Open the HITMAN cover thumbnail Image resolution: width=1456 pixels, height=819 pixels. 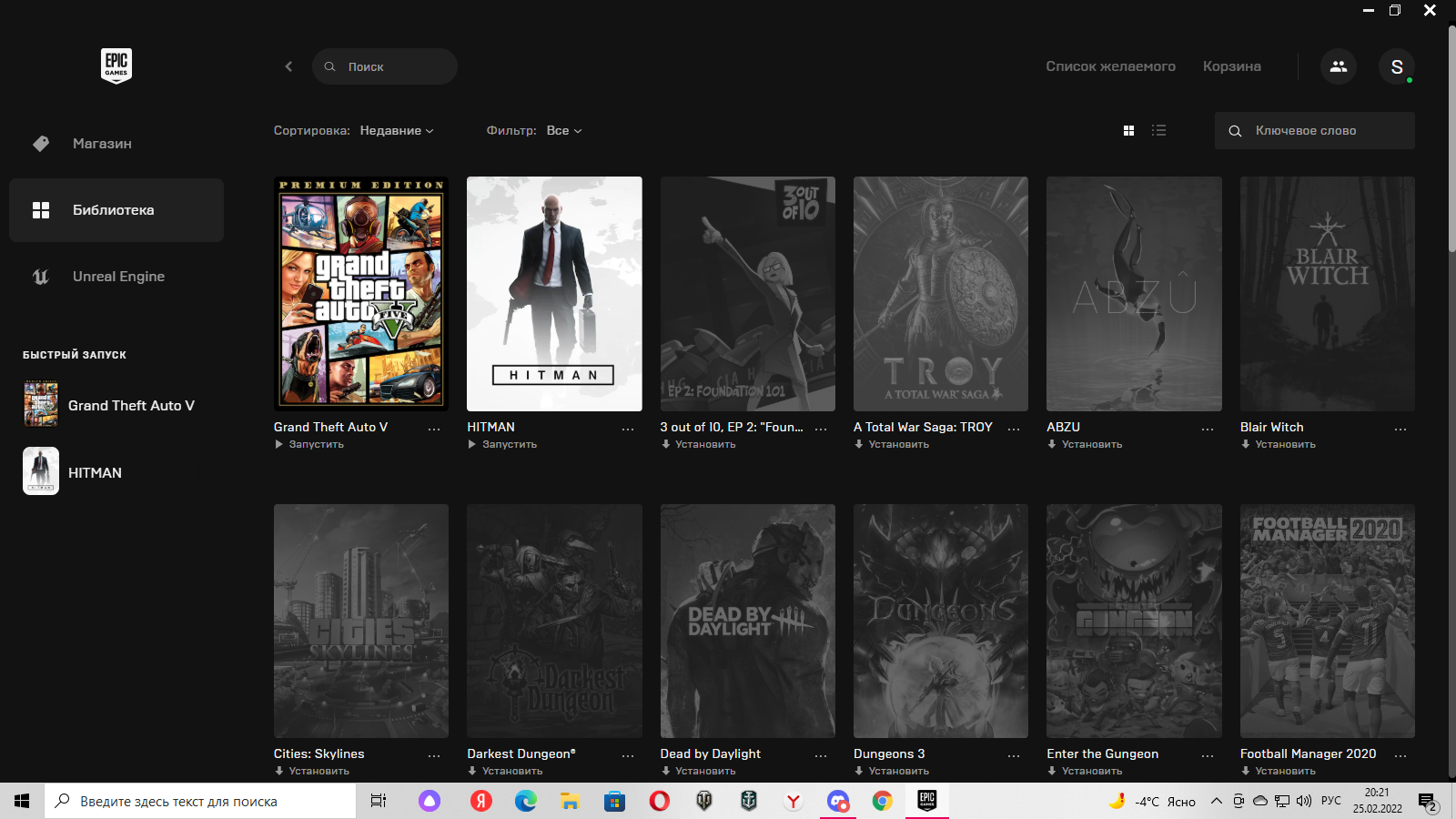pos(554,293)
